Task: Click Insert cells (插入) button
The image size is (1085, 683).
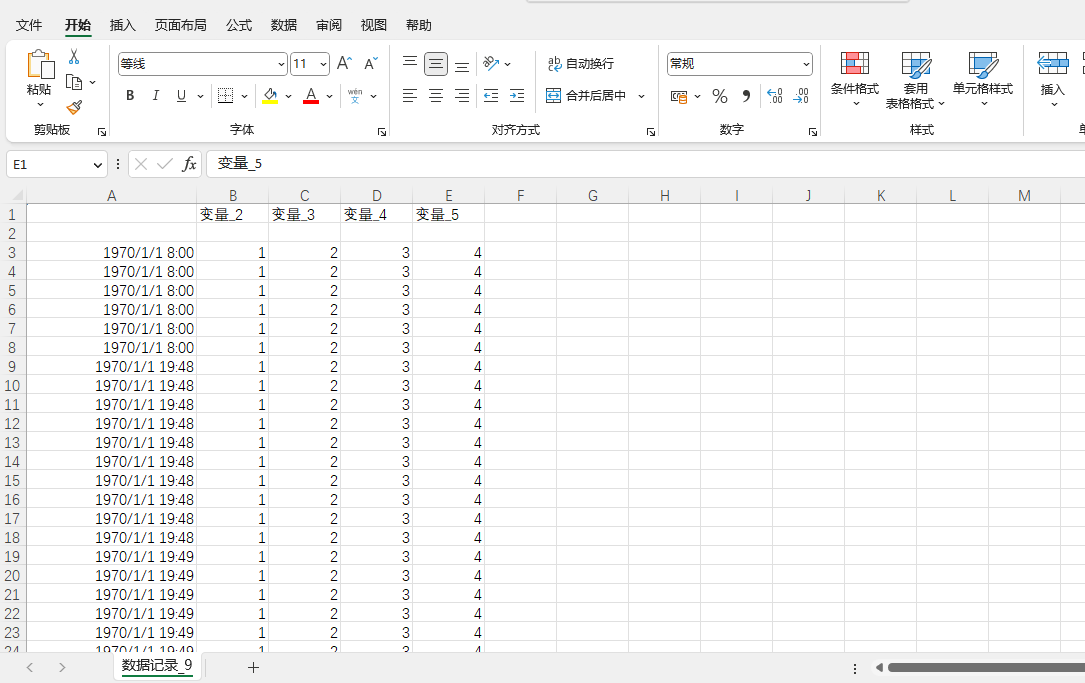Action: 1052,78
